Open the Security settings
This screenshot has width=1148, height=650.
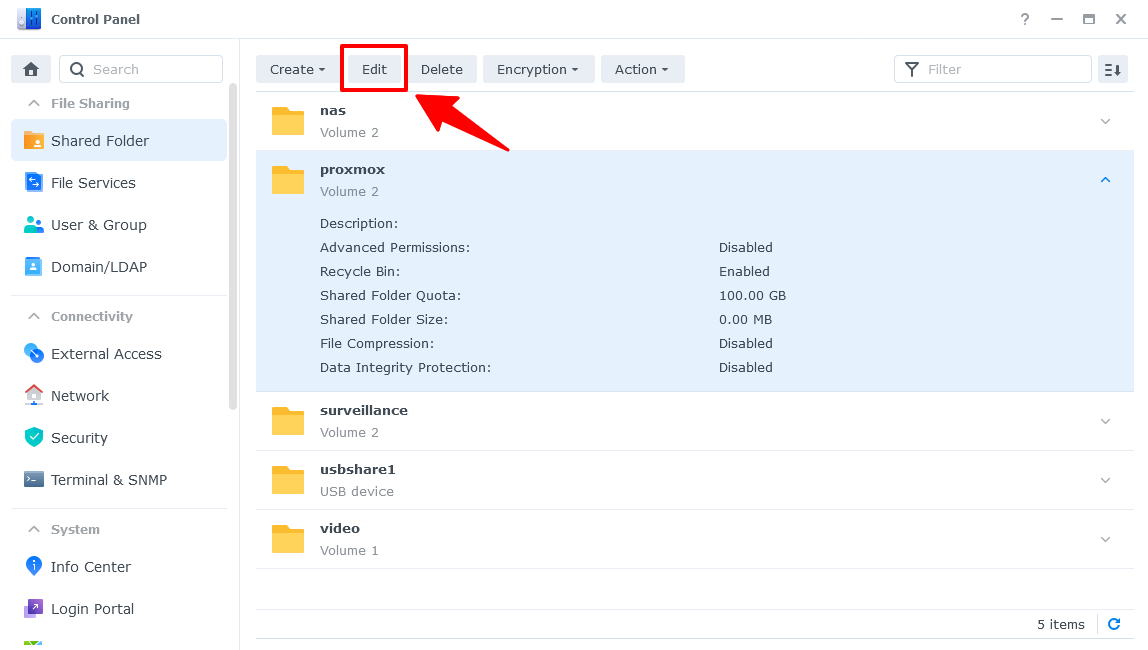tap(78, 438)
